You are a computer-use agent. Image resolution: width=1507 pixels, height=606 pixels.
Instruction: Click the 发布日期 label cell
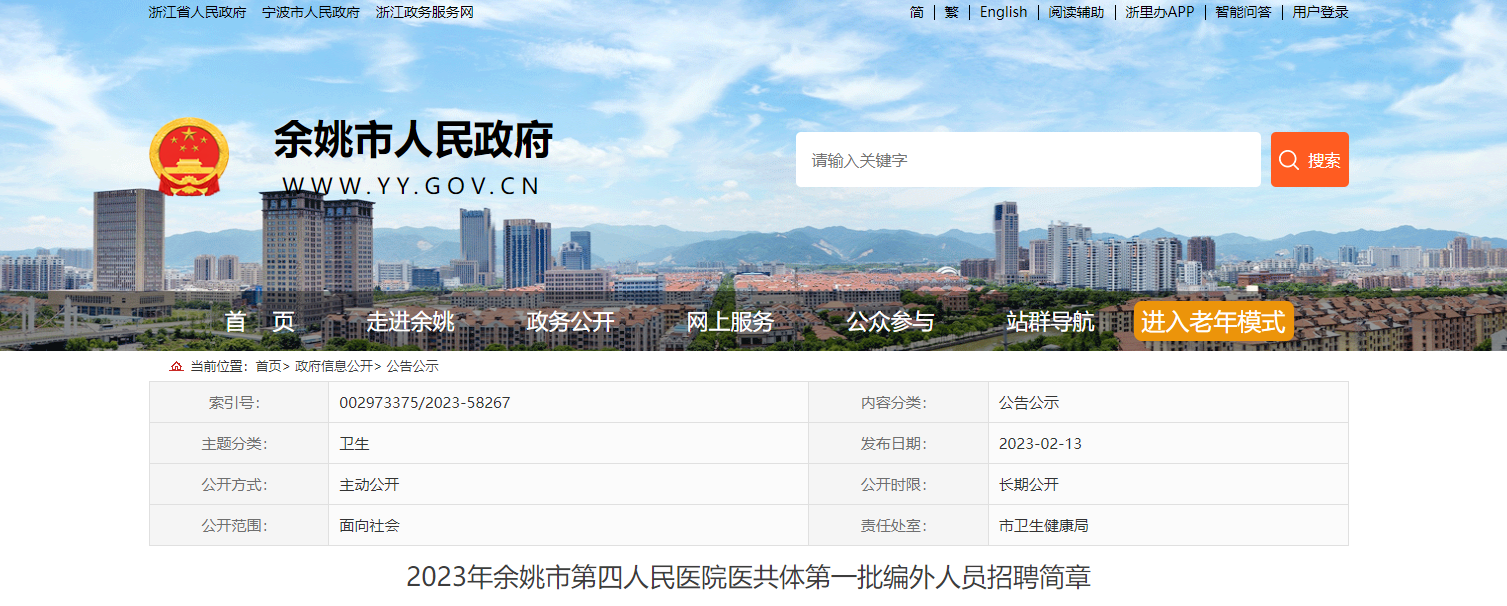click(898, 444)
